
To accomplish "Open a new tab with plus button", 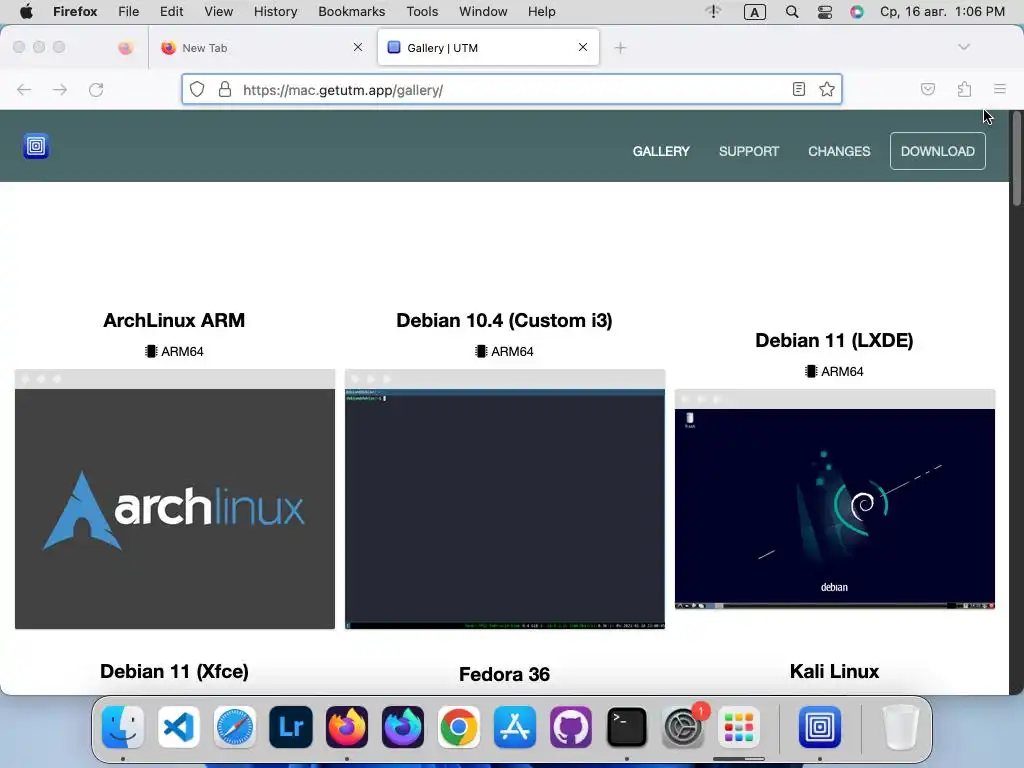I will [x=620, y=48].
